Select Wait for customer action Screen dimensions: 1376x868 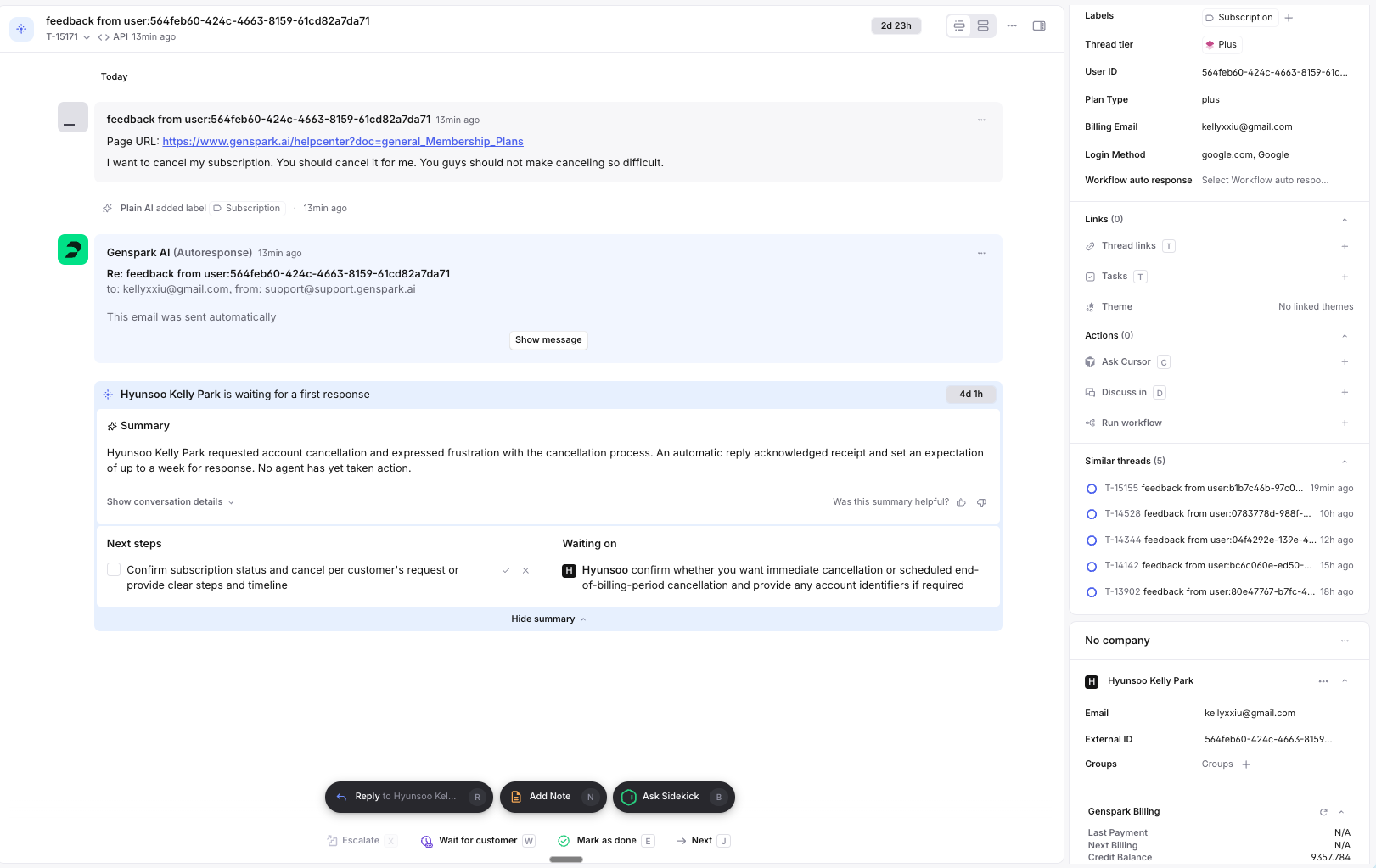point(477,841)
